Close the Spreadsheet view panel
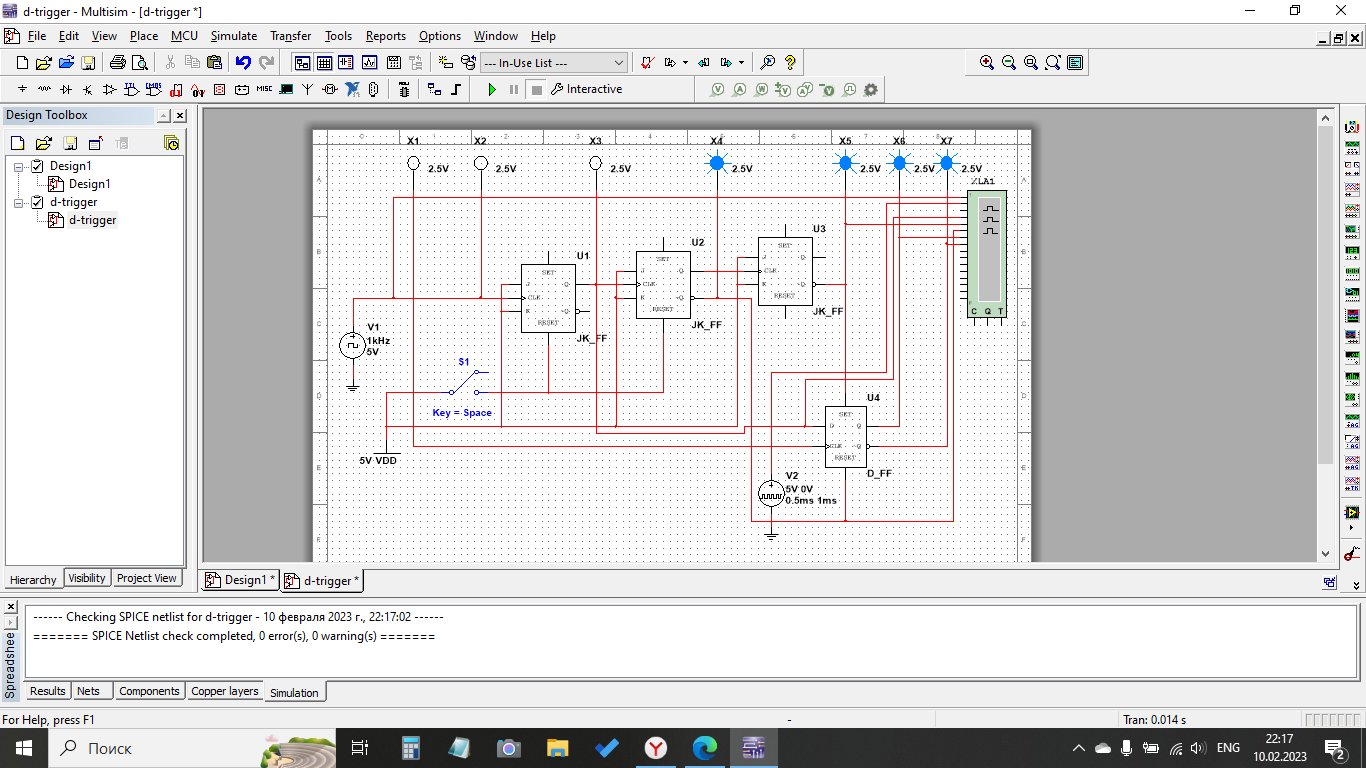Screen dimensions: 1366x768 pos(10,607)
